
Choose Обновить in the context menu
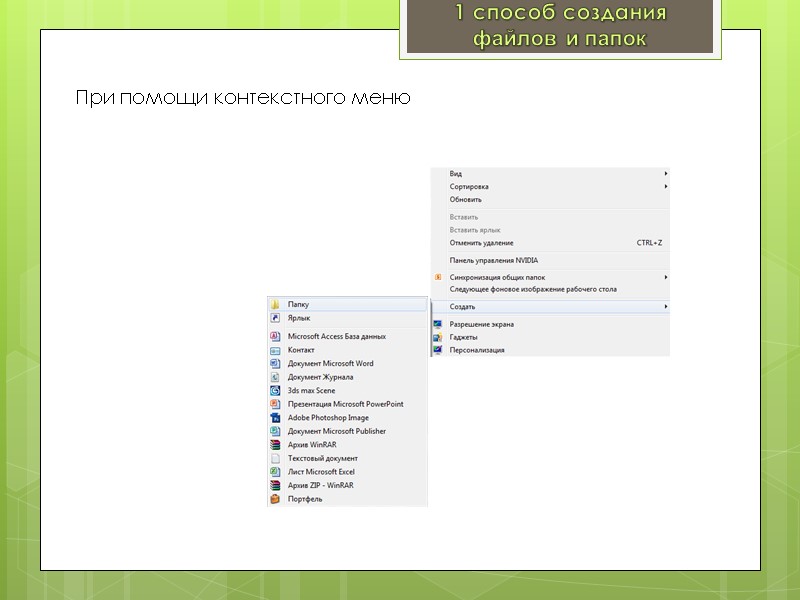point(550,199)
